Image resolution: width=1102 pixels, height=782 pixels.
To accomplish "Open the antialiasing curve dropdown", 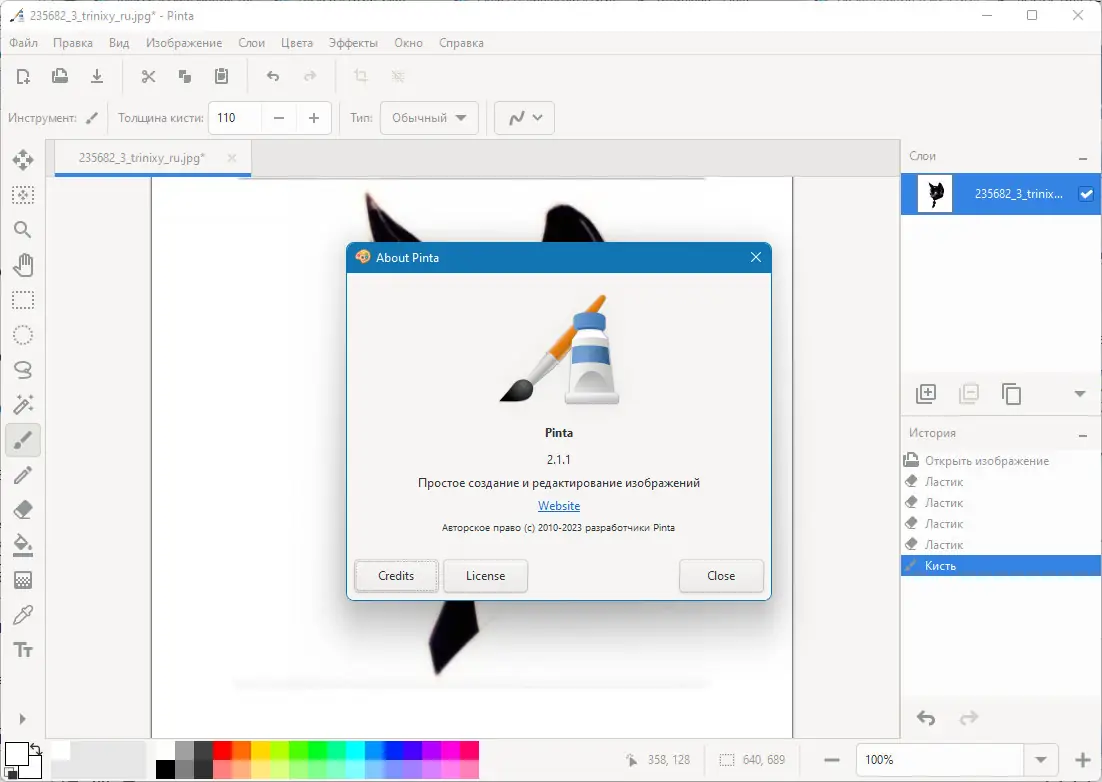I will click(524, 118).
